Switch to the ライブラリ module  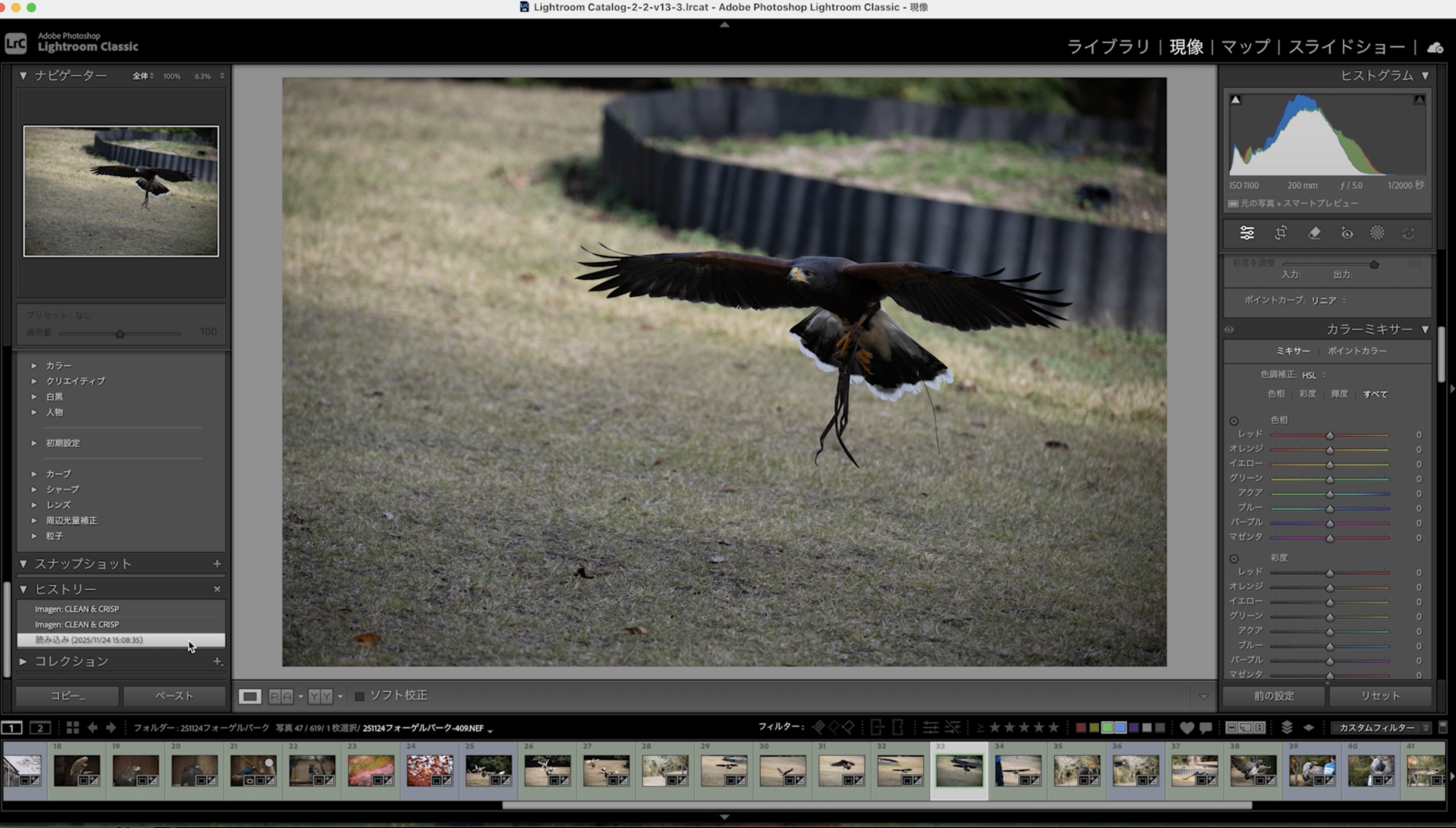click(x=1108, y=47)
